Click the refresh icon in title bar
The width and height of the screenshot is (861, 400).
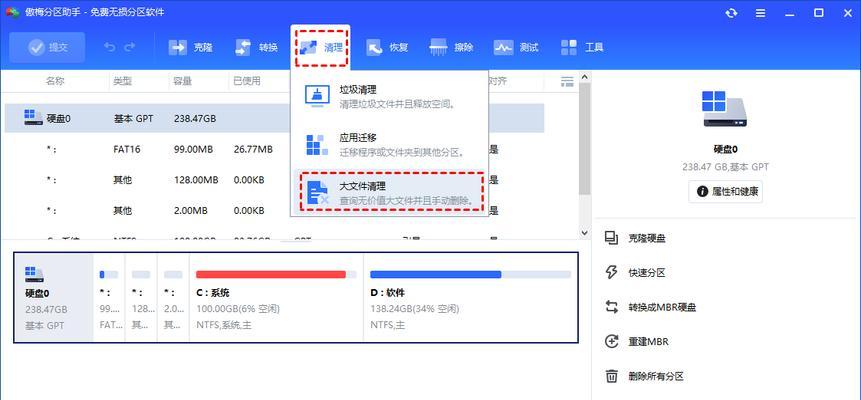click(x=731, y=13)
